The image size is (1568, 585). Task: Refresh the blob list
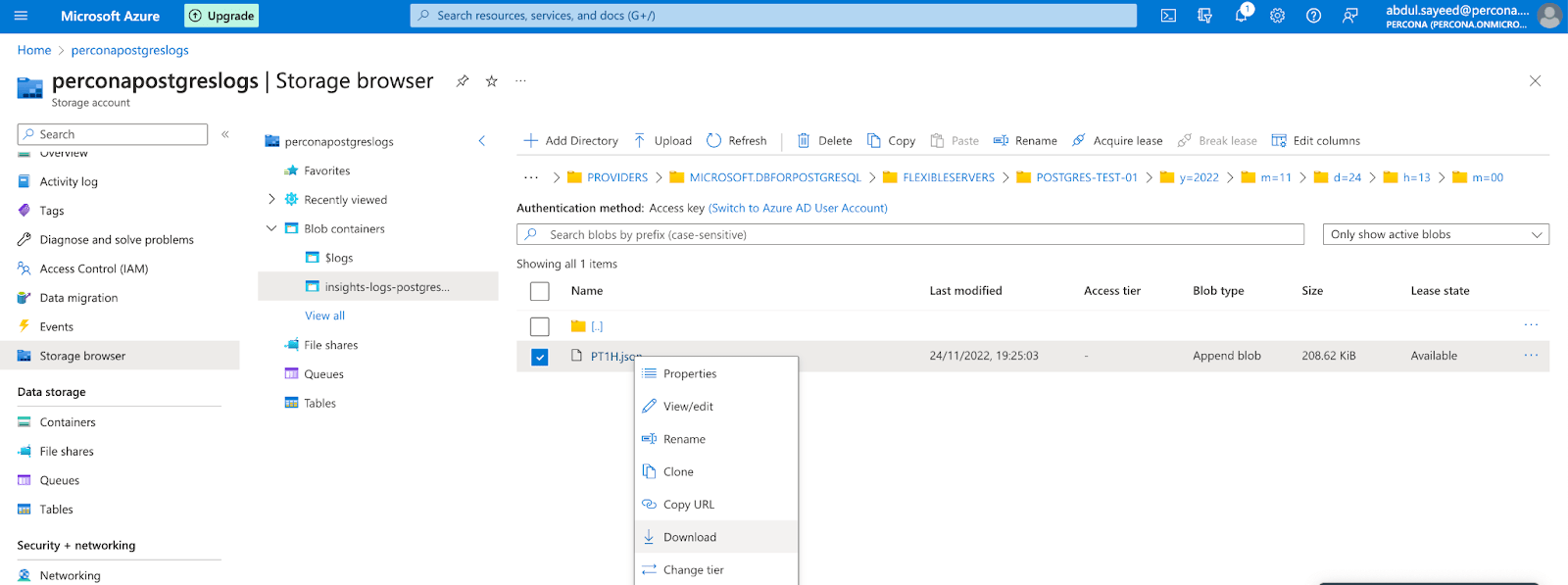(x=736, y=141)
